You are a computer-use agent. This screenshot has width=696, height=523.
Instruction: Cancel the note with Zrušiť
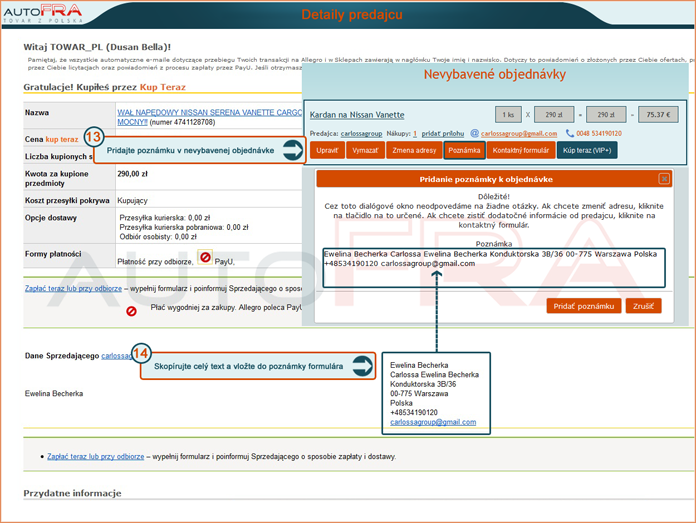[643, 306]
